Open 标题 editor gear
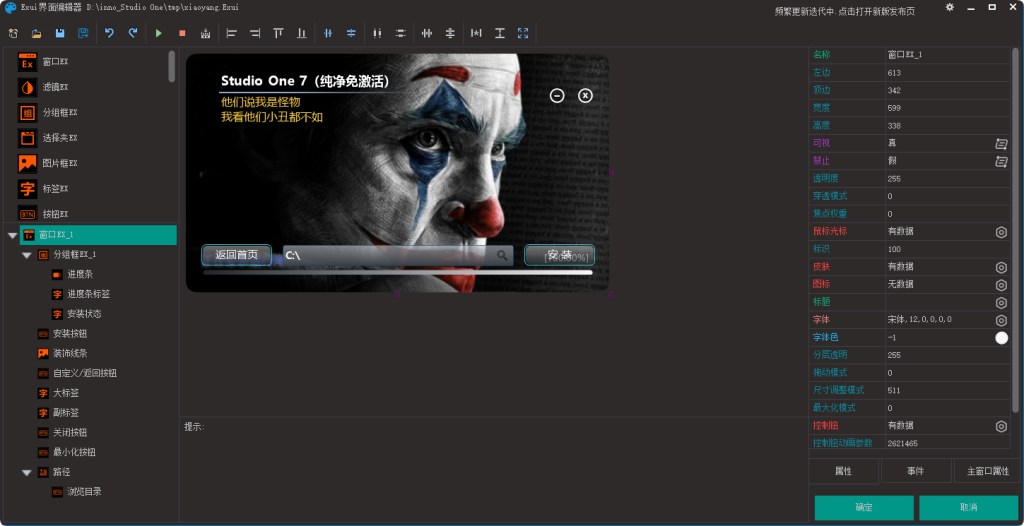The width and height of the screenshot is (1024, 526). coord(1000,302)
